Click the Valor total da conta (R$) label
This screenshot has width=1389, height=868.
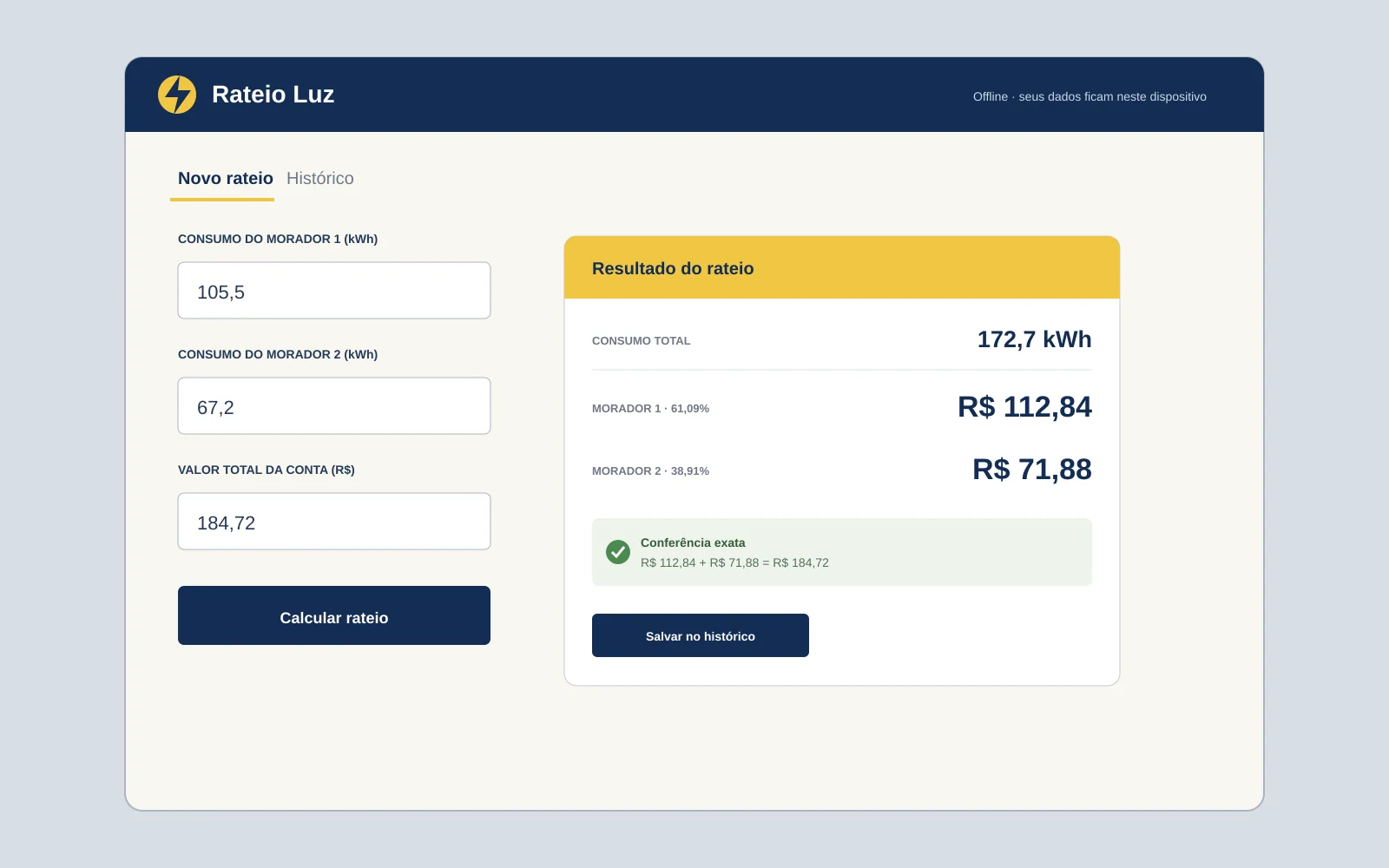[267, 470]
